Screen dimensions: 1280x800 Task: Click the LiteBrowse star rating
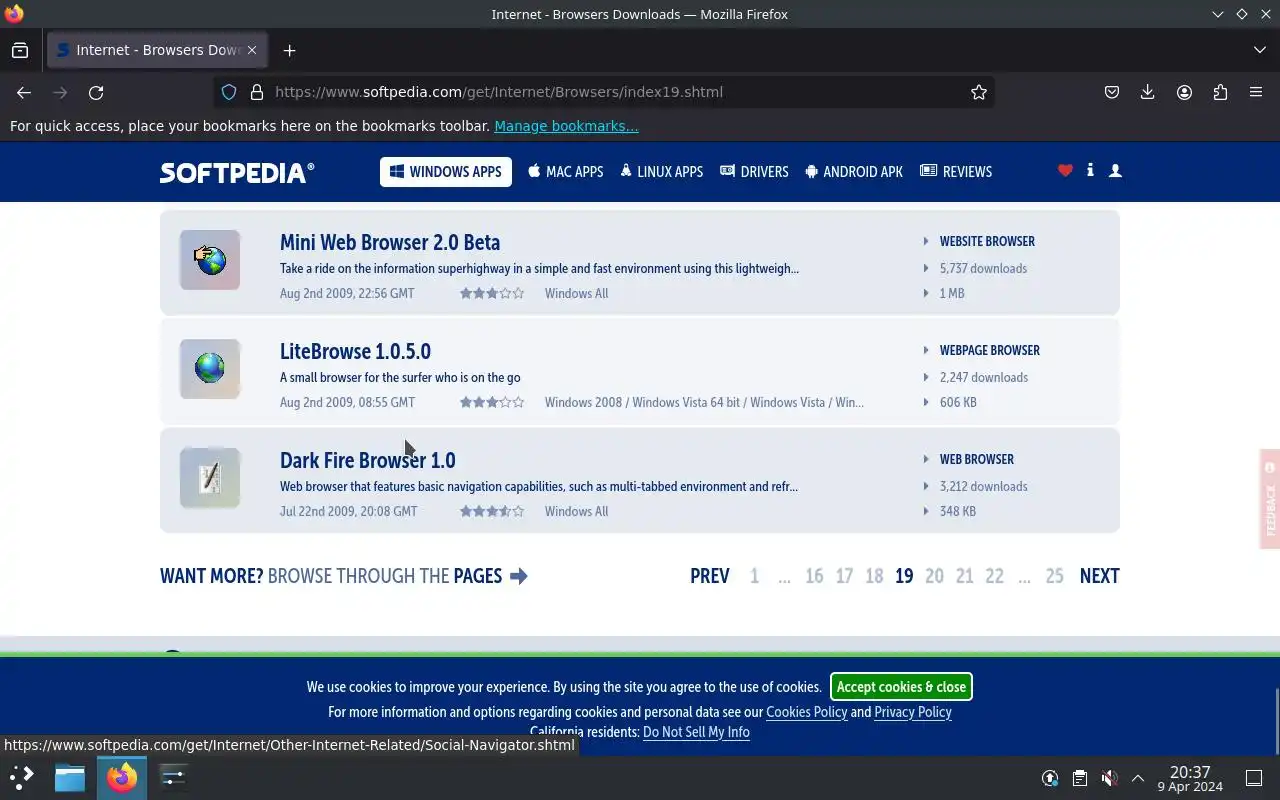pos(492,402)
